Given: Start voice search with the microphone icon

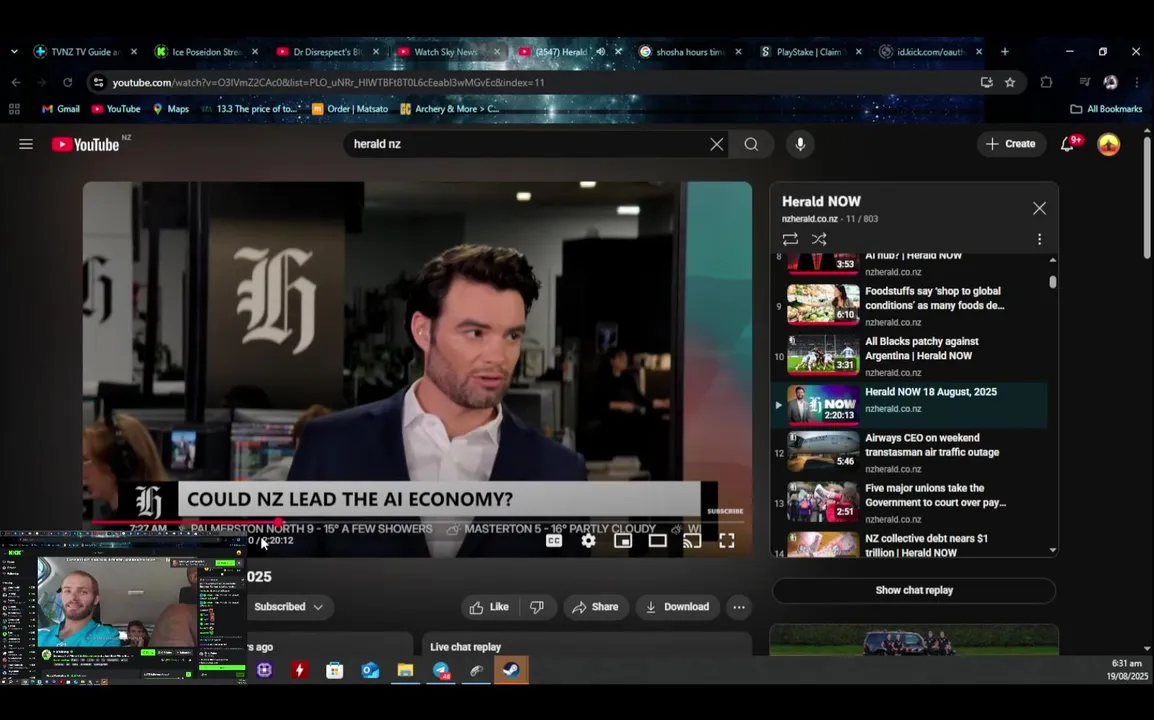Looking at the screenshot, I should tap(800, 144).
